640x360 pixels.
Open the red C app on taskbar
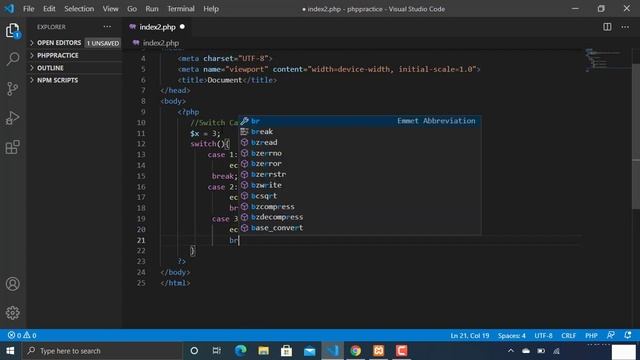[402, 351]
